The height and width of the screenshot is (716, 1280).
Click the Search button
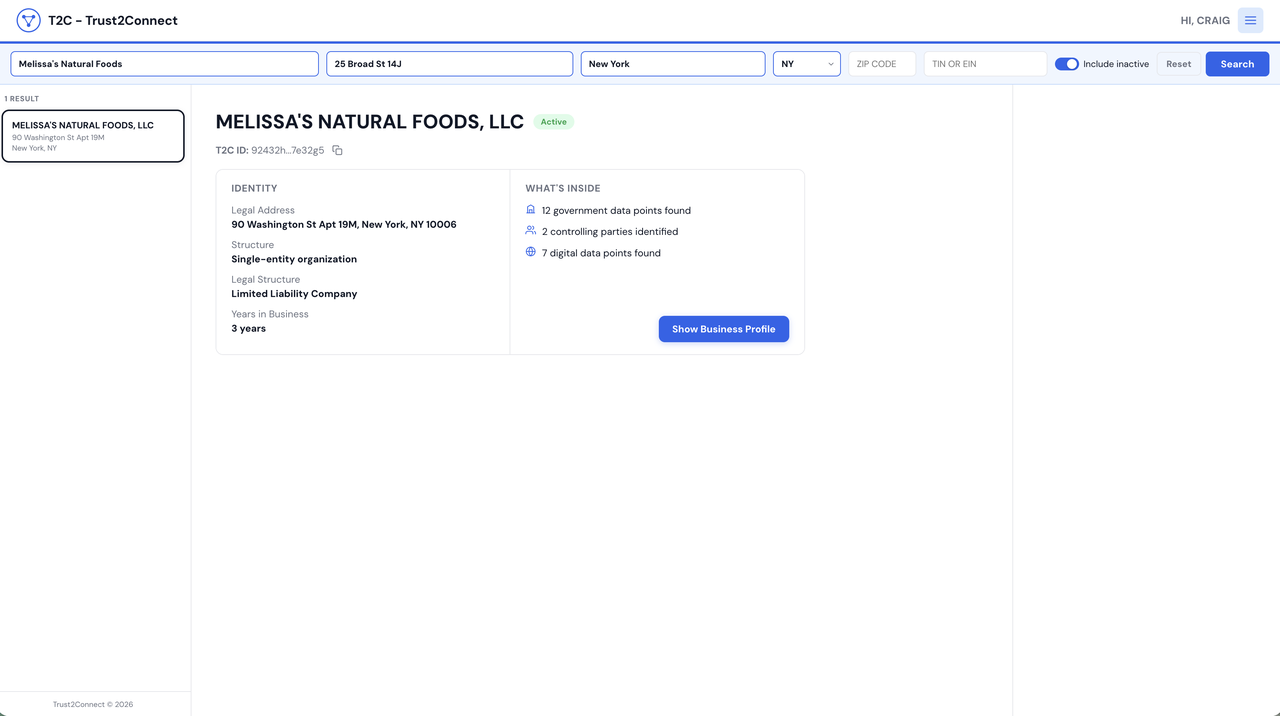point(1237,64)
